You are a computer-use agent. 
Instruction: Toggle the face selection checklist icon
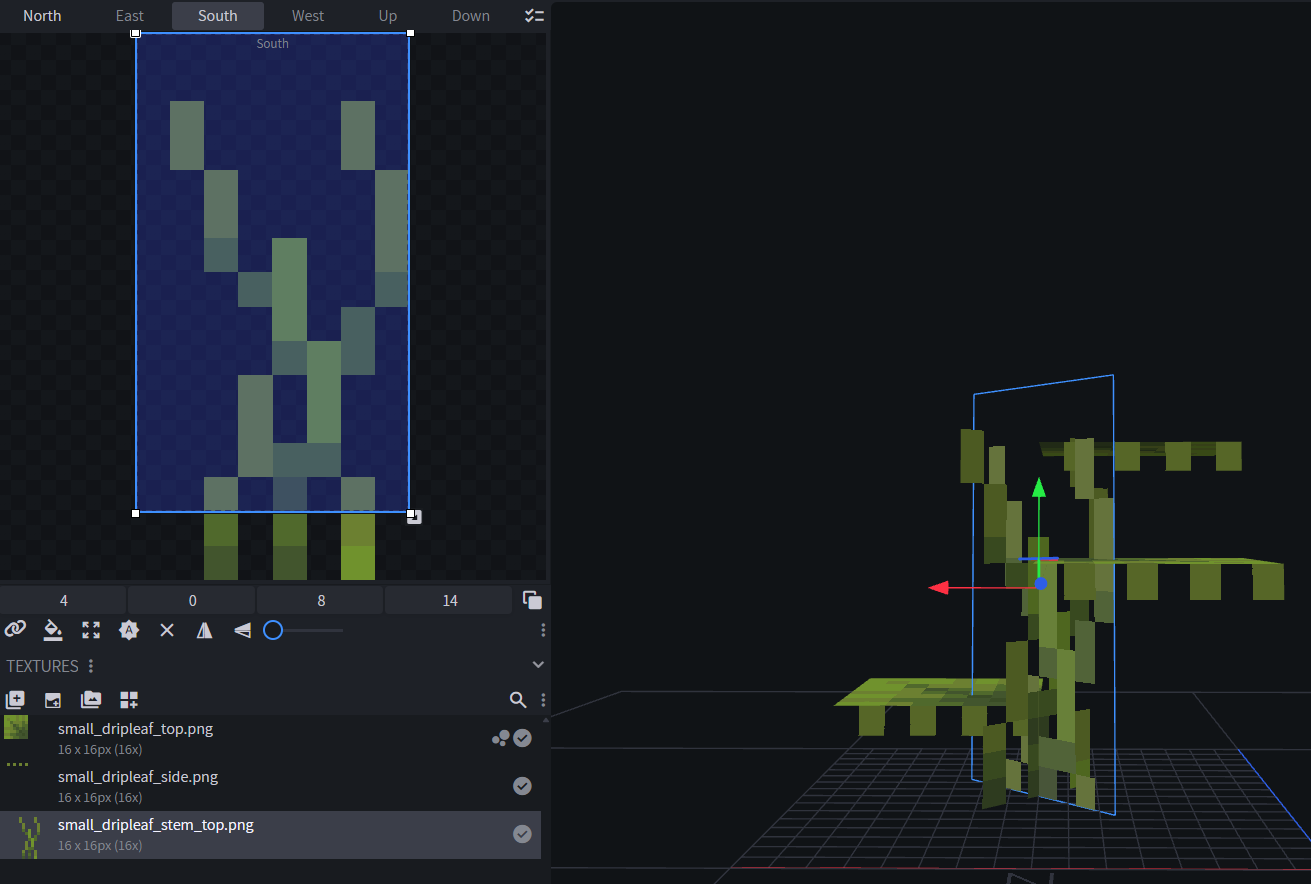click(534, 16)
